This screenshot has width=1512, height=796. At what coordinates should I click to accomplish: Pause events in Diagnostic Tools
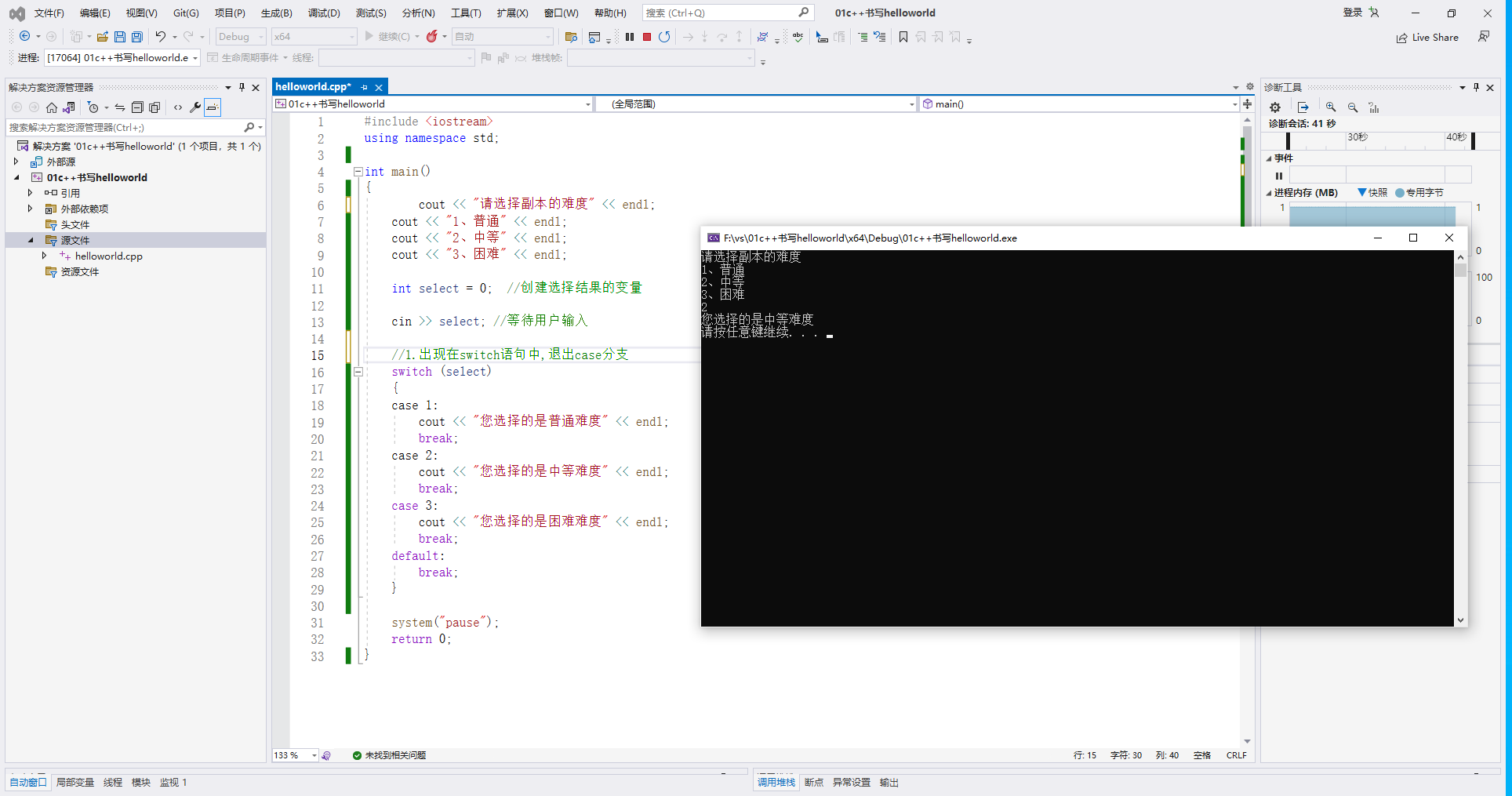point(1279,176)
